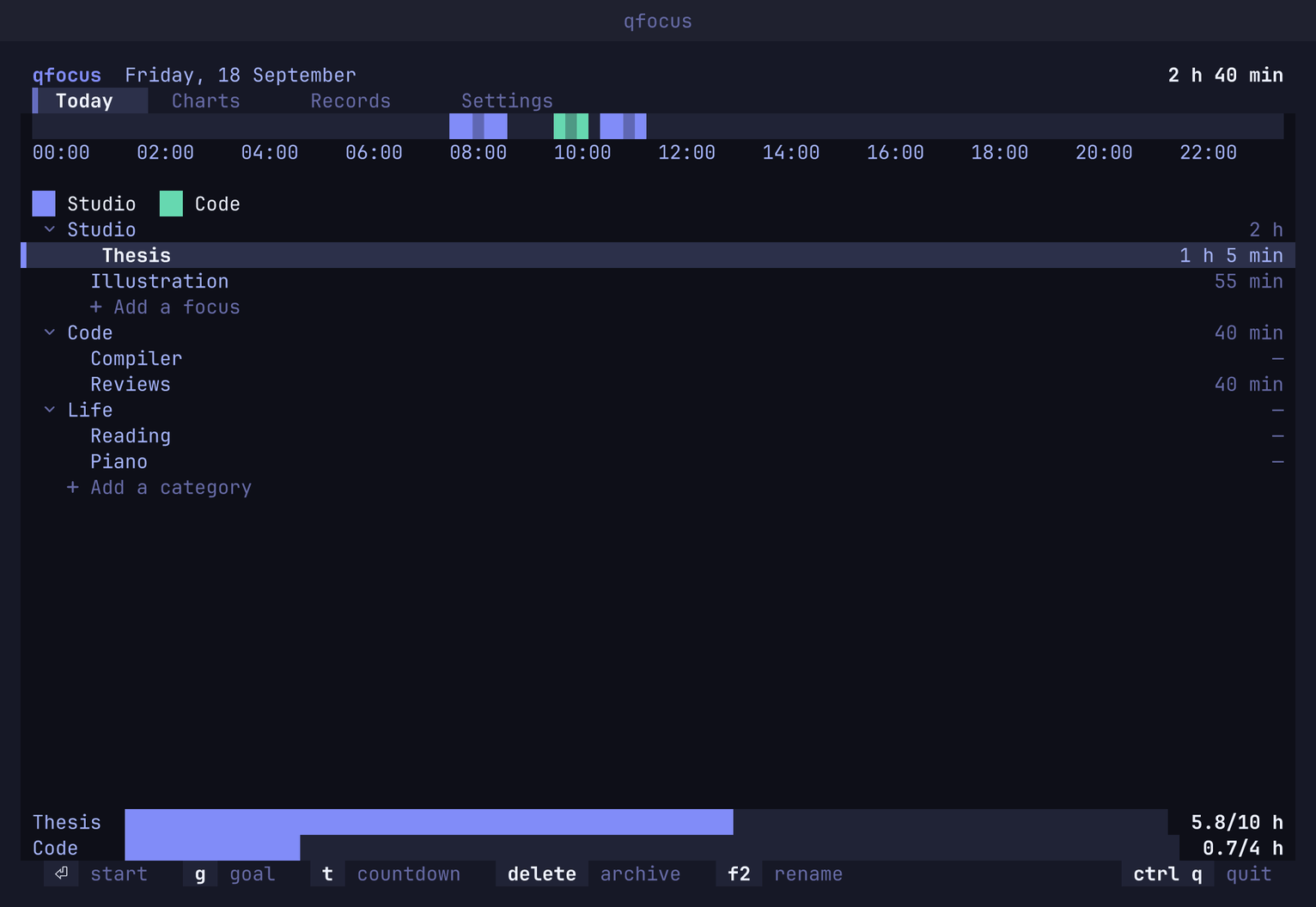Click the '55 min' Illustration duration

1249,281
